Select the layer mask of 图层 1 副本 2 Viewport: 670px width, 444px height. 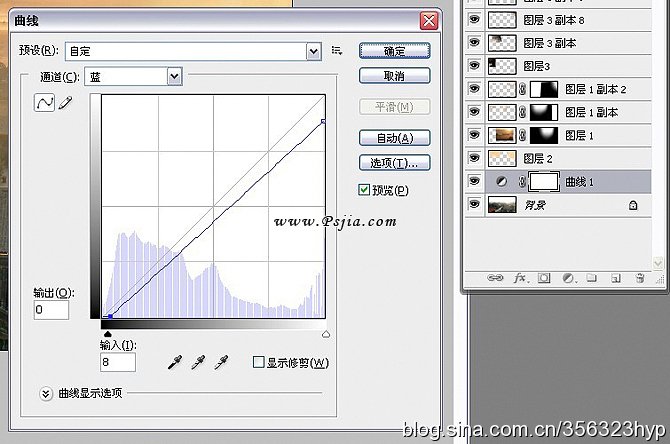point(544,89)
